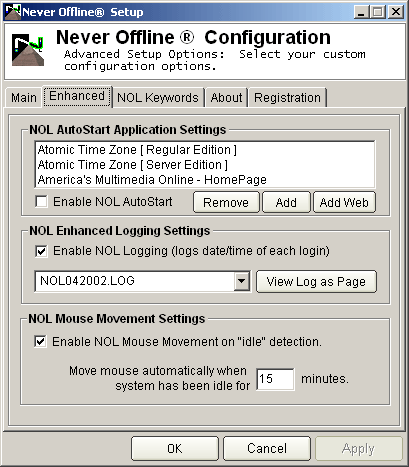
Task: Select Atomic Time Zone [Regular Edition] entry
Action: 205,150
